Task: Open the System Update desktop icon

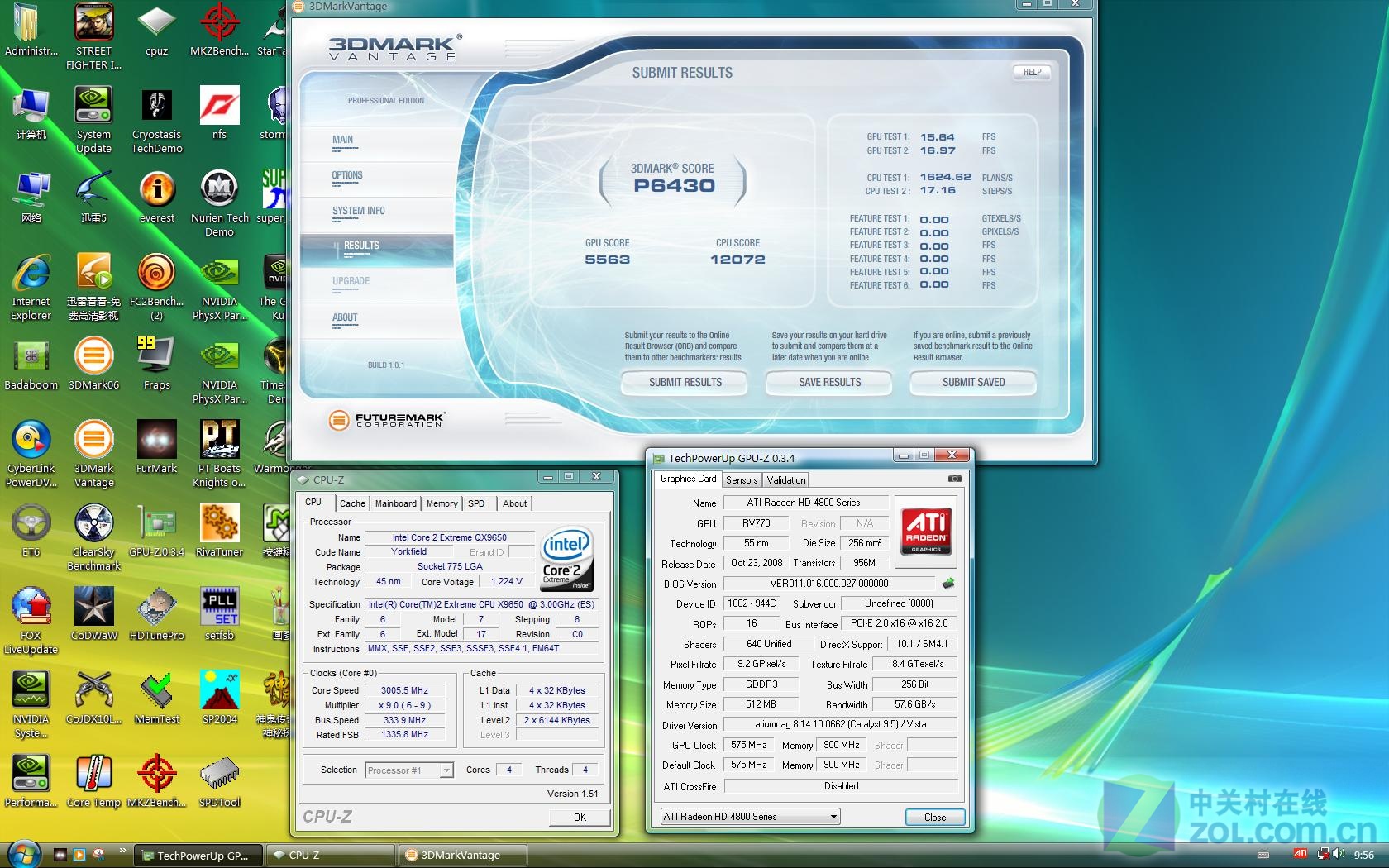Action: click(93, 121)
